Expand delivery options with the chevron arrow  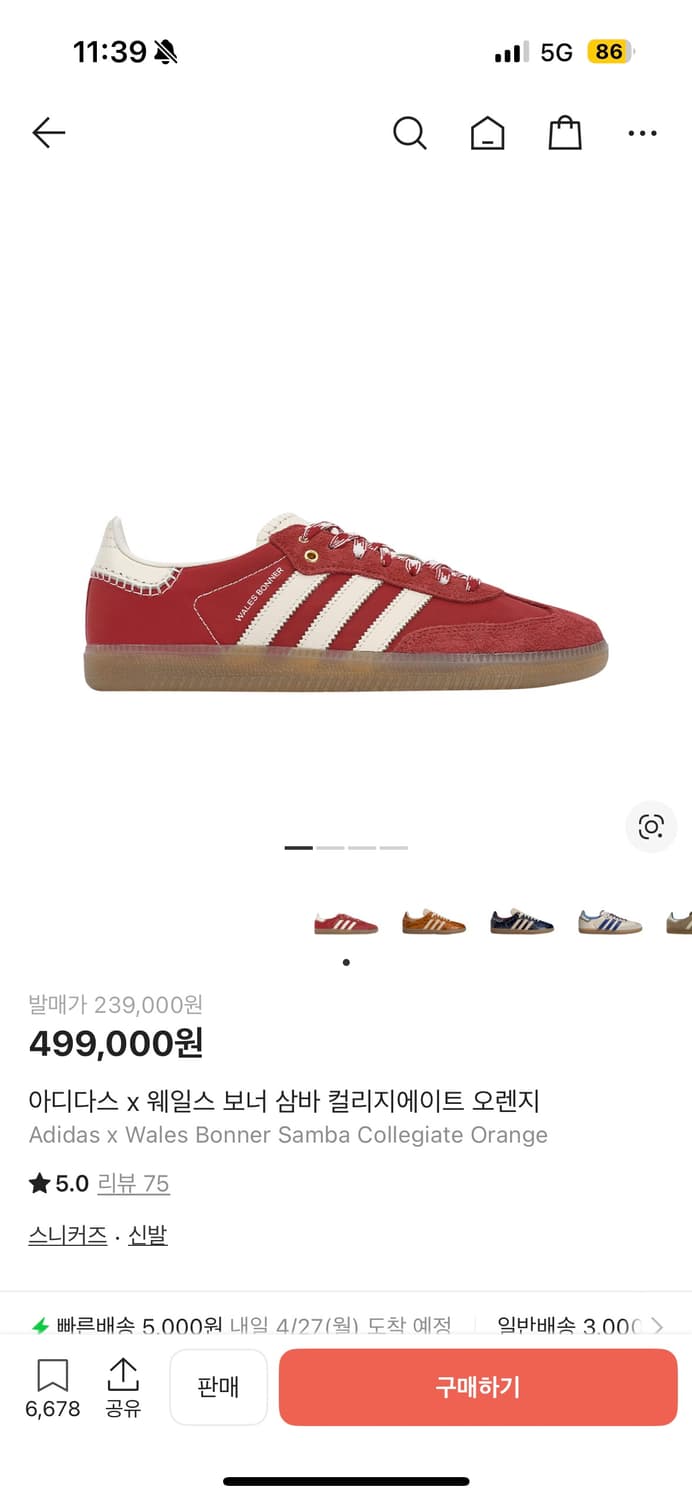coord(657,1326)
